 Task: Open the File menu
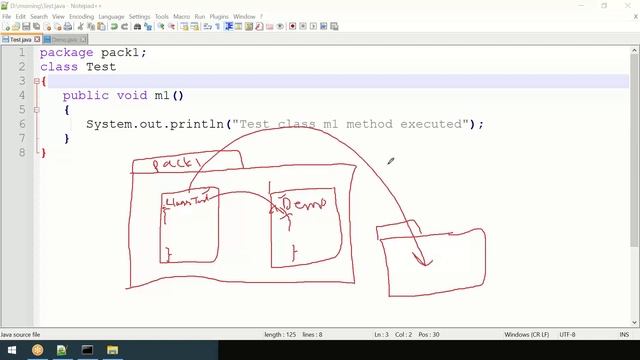7,17
